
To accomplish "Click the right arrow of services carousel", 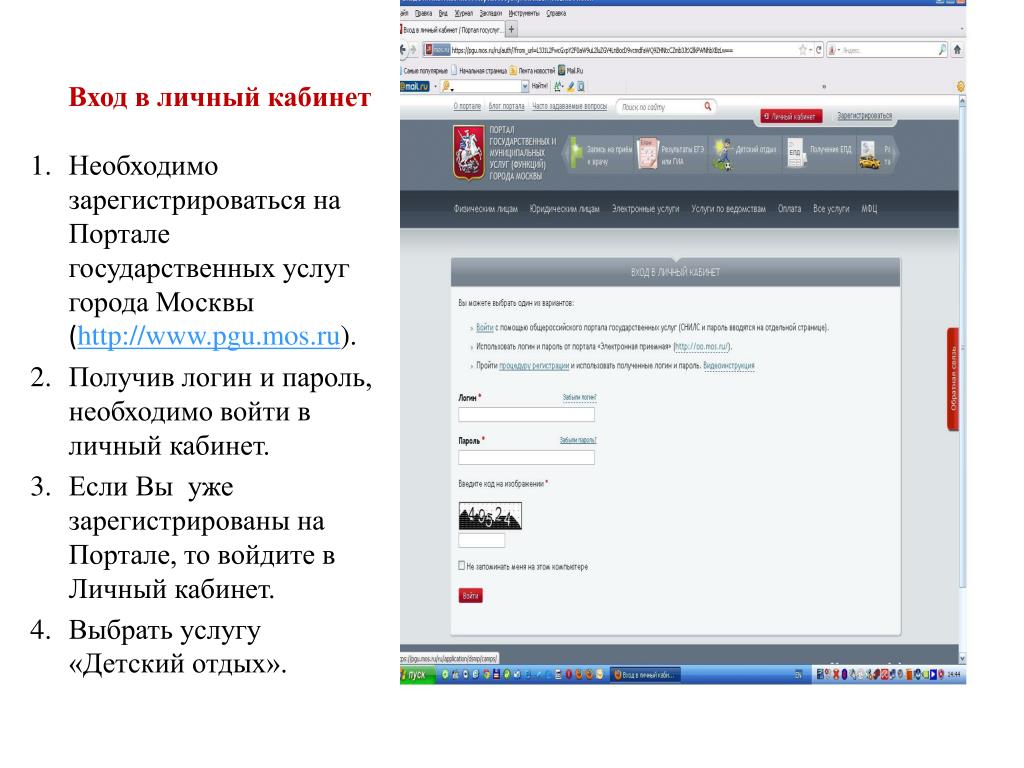I will [x=894, y=154].
